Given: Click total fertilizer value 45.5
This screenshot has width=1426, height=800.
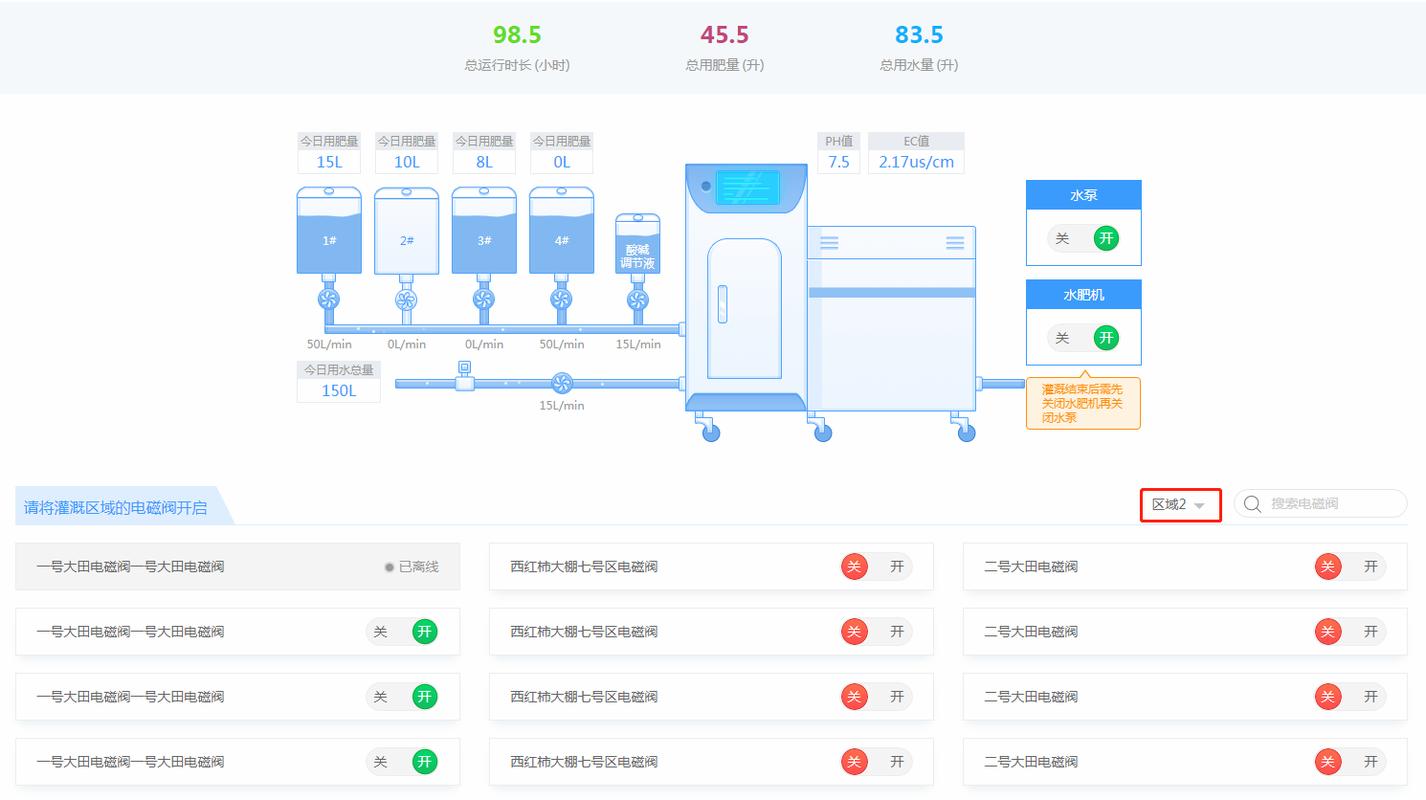Looking at the screenshot, I should 725,35.
